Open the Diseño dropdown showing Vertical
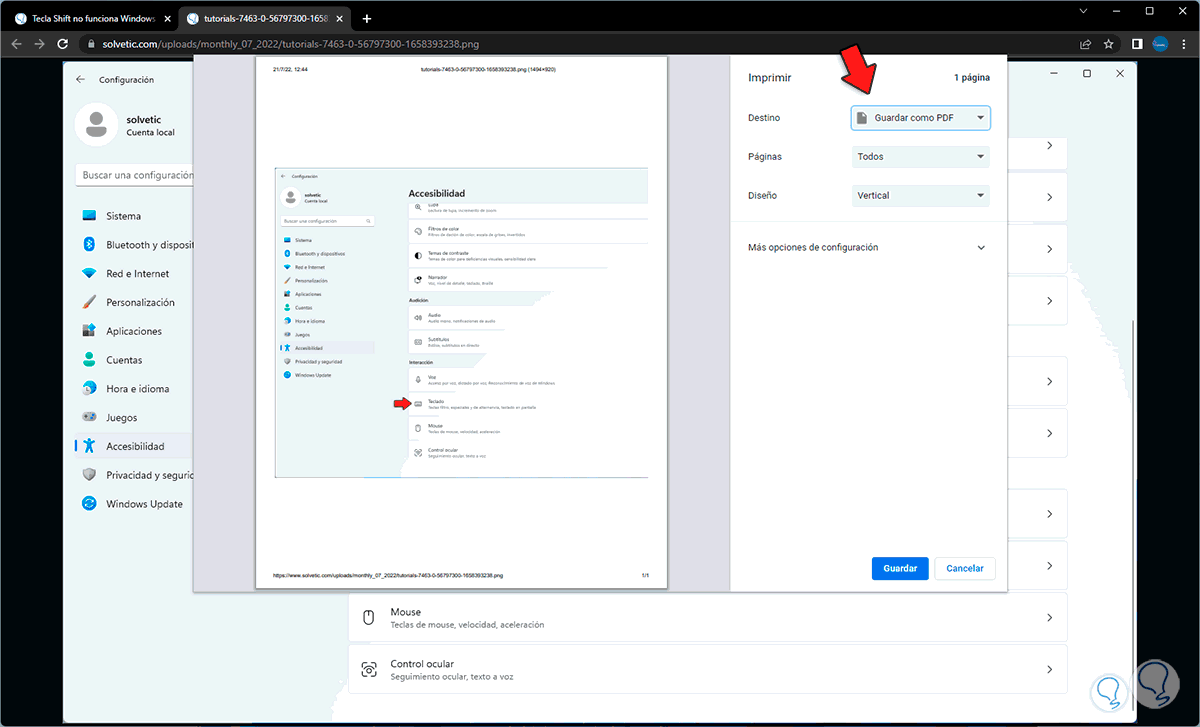 (920, 196)
